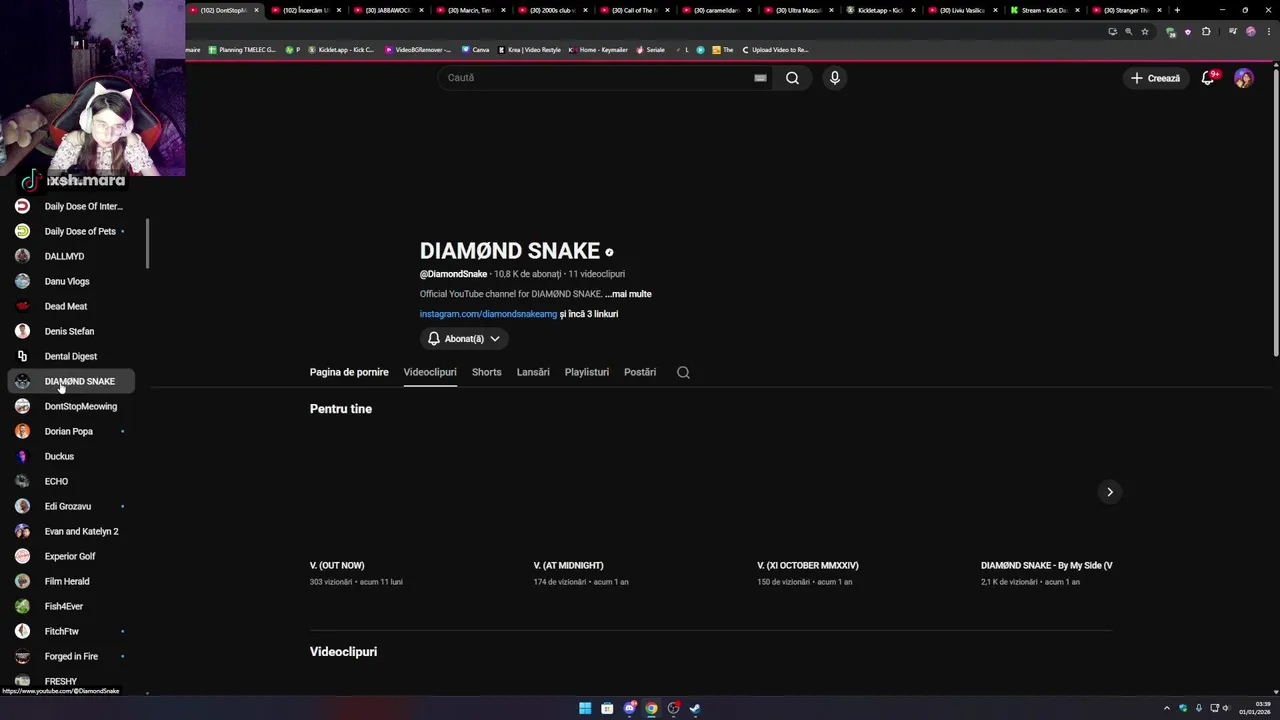Image resolution: width=1280 pixels, height=720 pixels.
Task: Switch to the Playlisturi tab
Action: (x=587, y=372)
